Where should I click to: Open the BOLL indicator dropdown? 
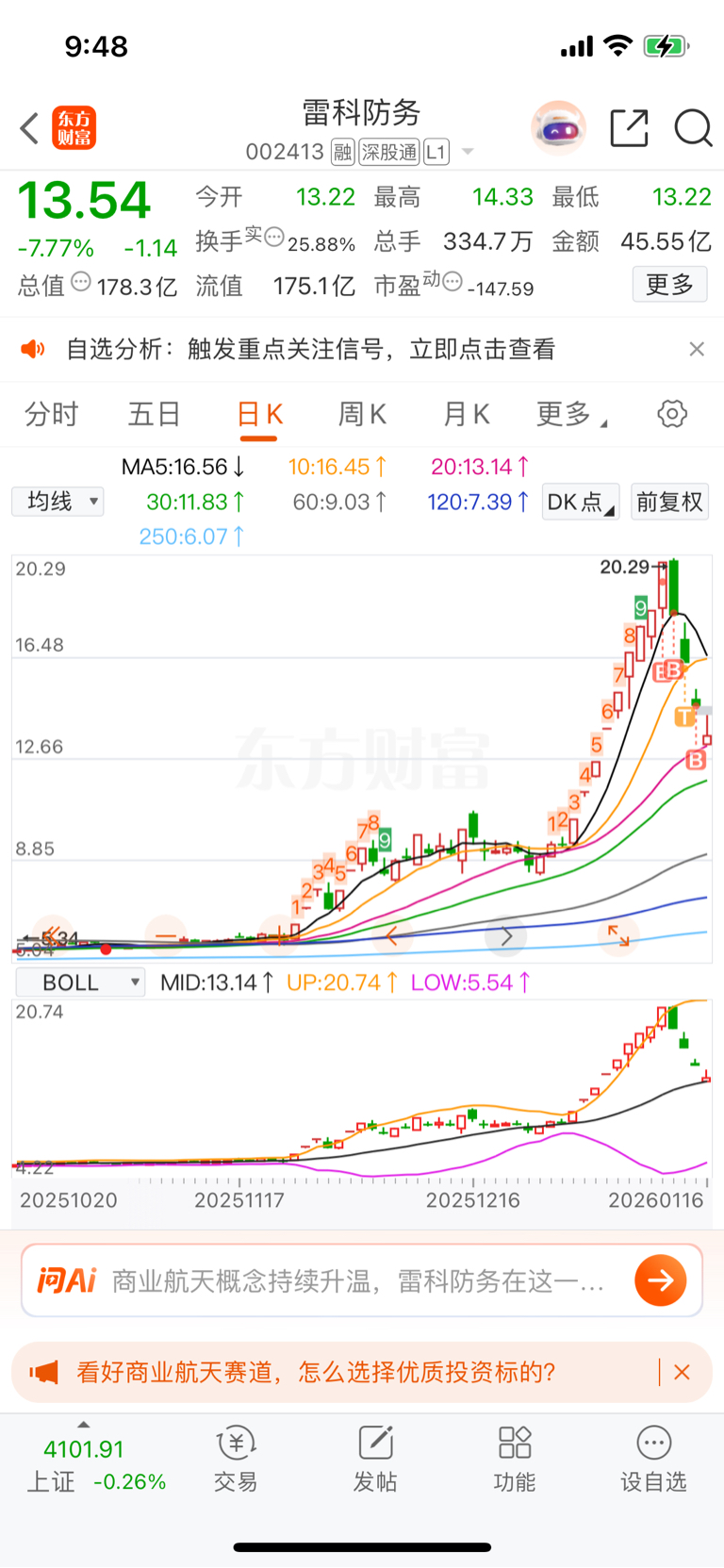[x=80, y=982]
